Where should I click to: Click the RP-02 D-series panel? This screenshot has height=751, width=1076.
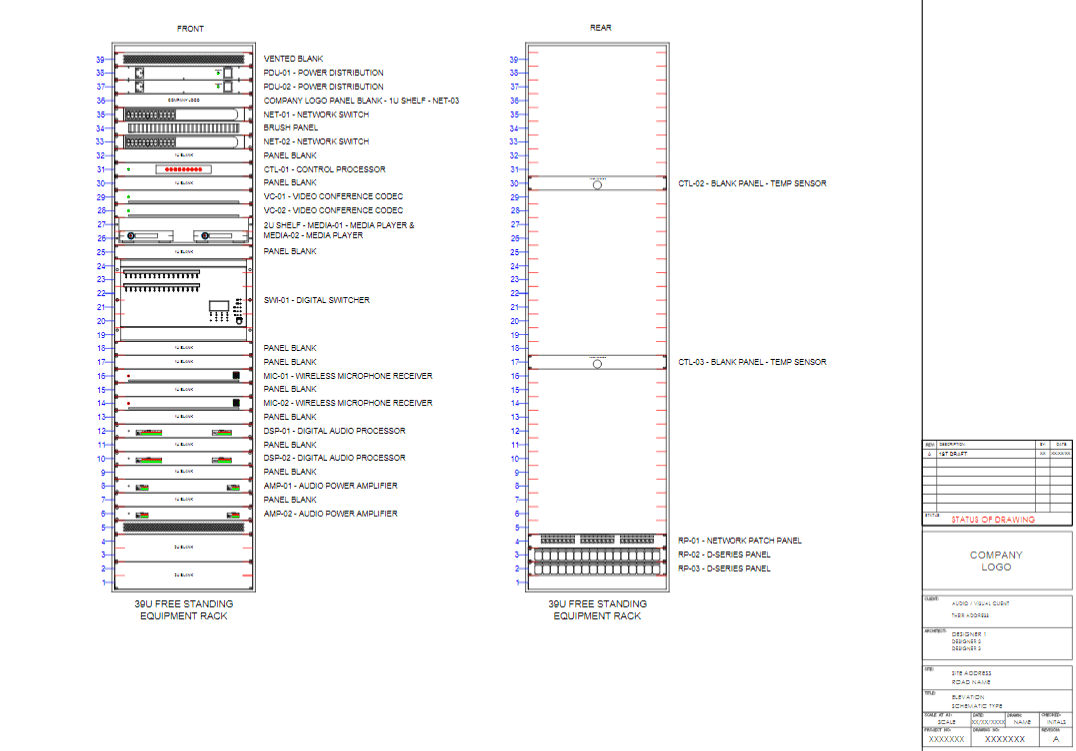(597, 553)
